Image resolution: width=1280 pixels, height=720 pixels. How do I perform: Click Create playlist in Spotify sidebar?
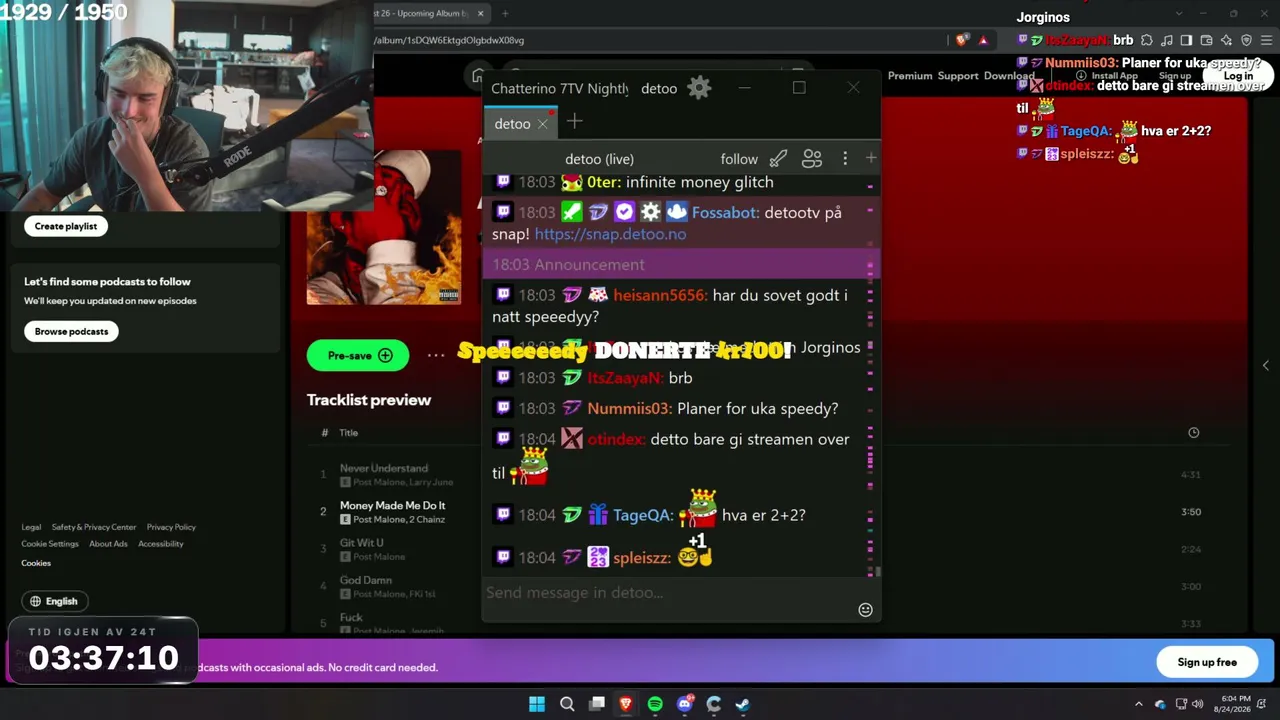coord(66,226)
